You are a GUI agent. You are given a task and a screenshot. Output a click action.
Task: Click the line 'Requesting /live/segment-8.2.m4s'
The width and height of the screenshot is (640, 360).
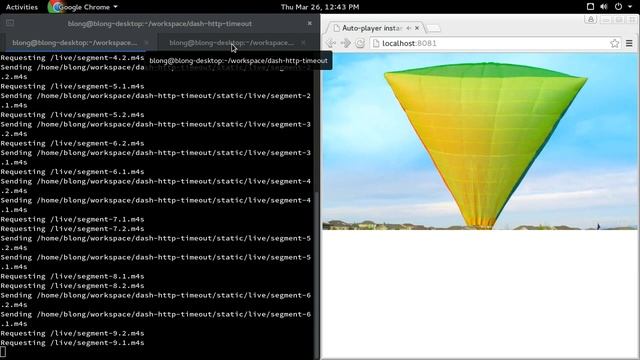(x=72, y=286)
